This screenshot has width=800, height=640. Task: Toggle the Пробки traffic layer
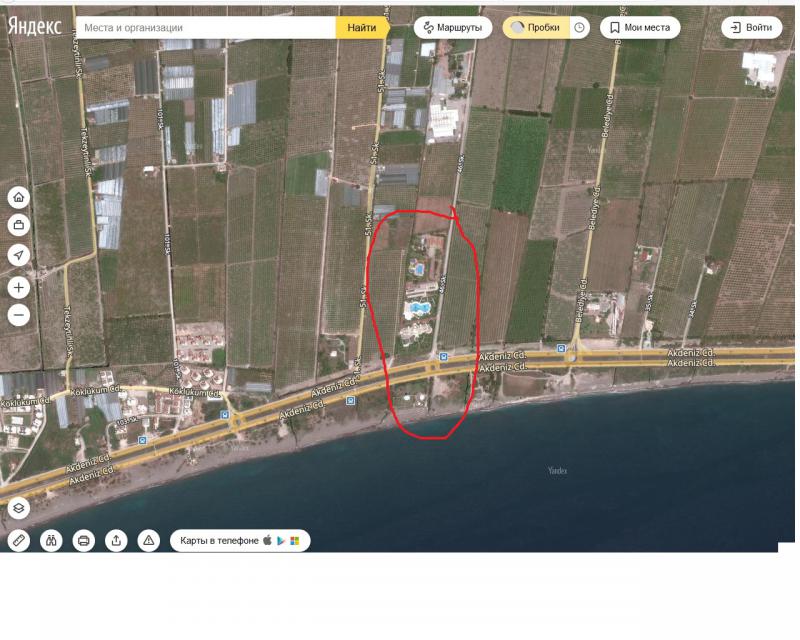[x=536, y=28]
